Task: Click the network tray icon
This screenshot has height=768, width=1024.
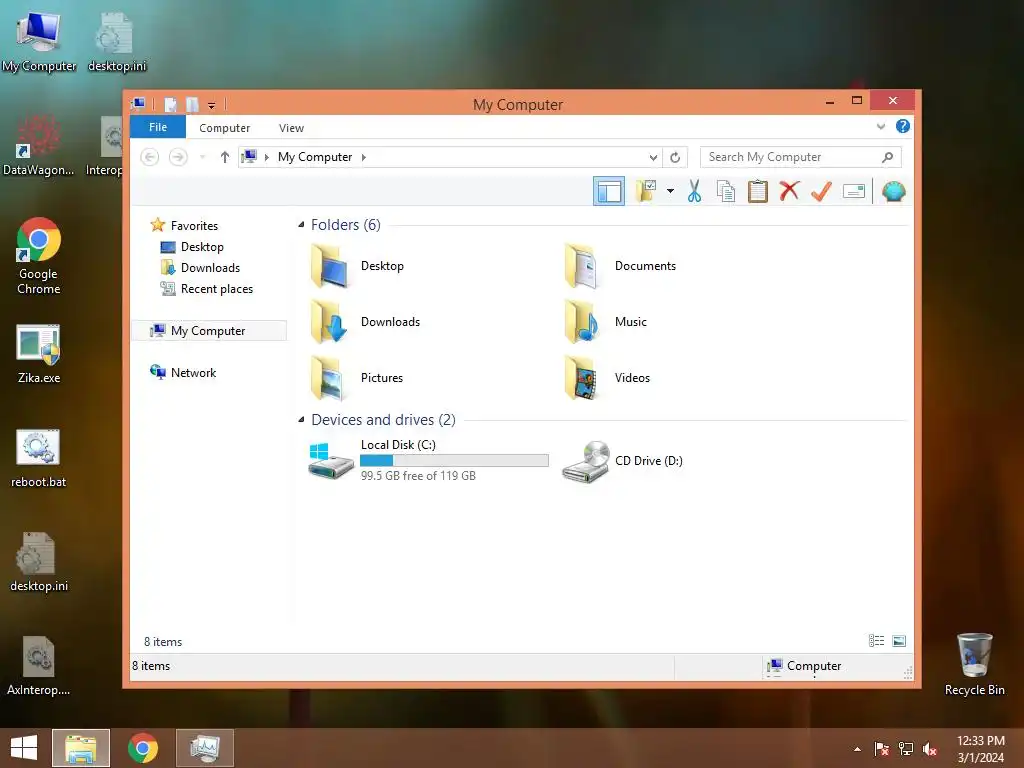Action: coord(905,749)
